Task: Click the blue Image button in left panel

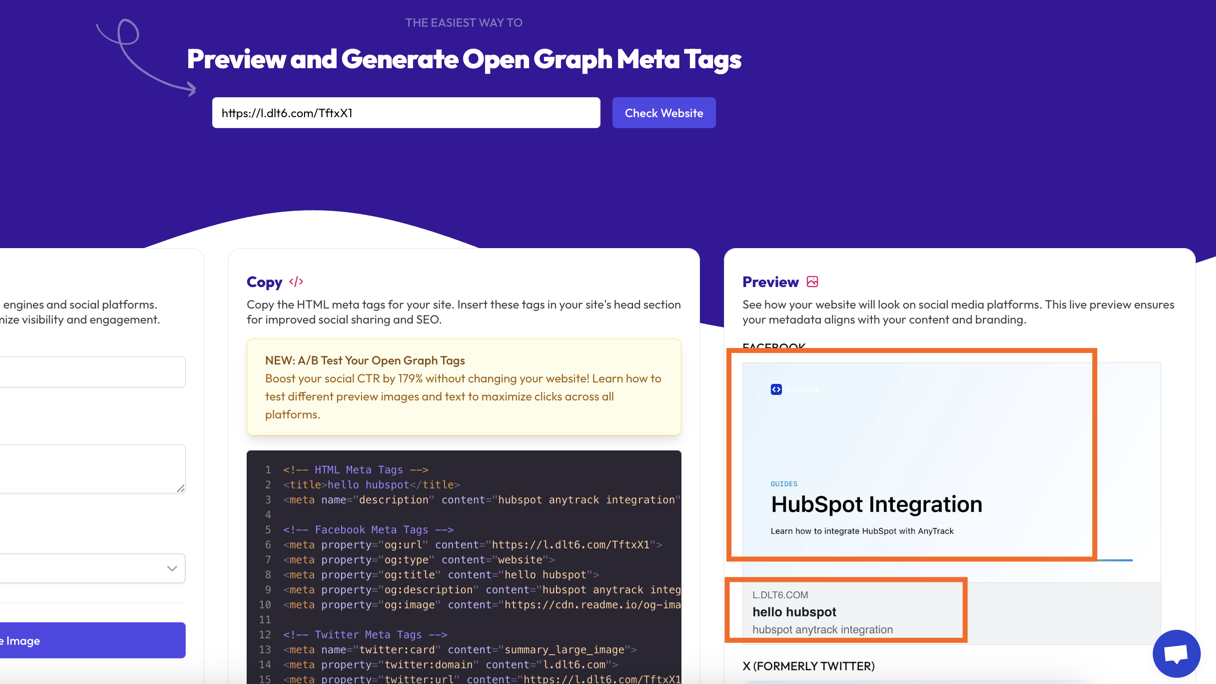Action: 92,640
